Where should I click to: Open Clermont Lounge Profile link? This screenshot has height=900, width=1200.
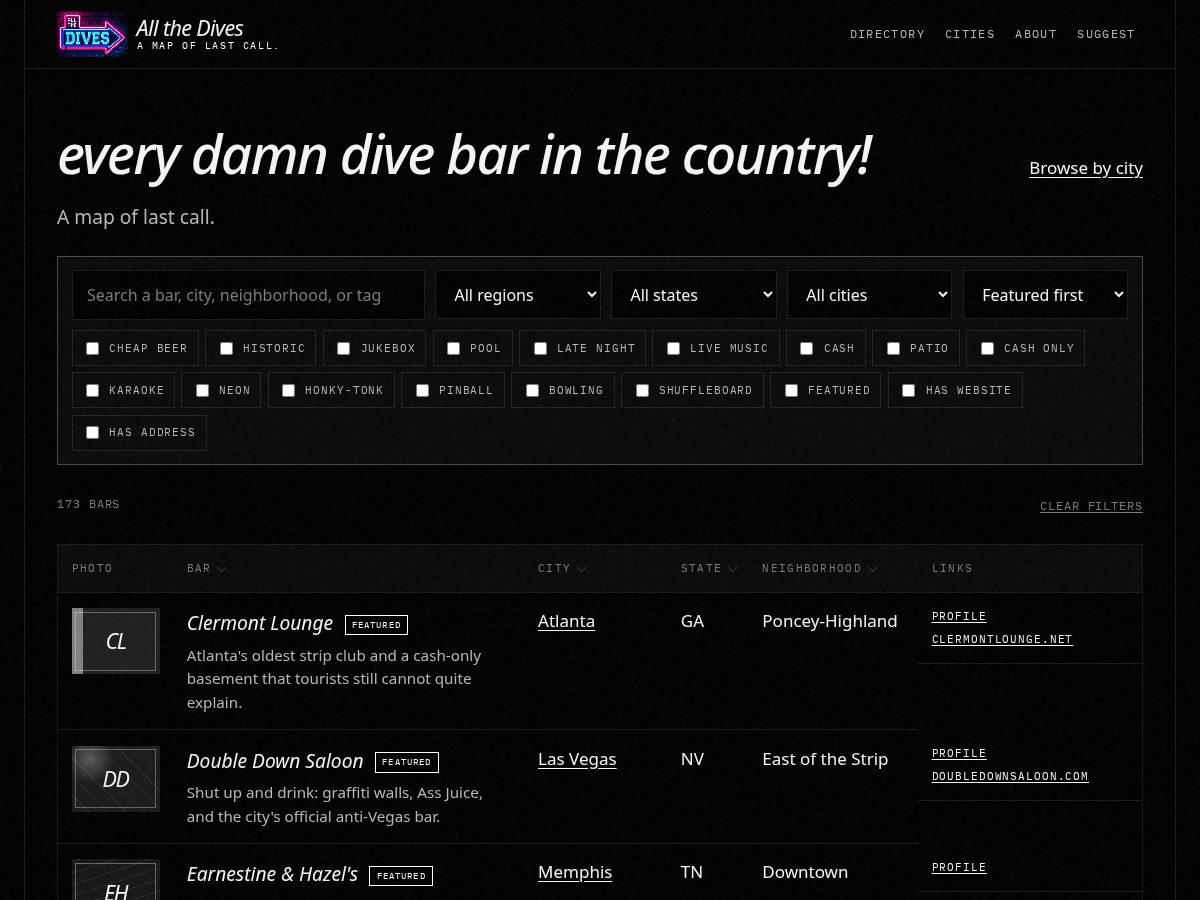[x=959, y=617]
